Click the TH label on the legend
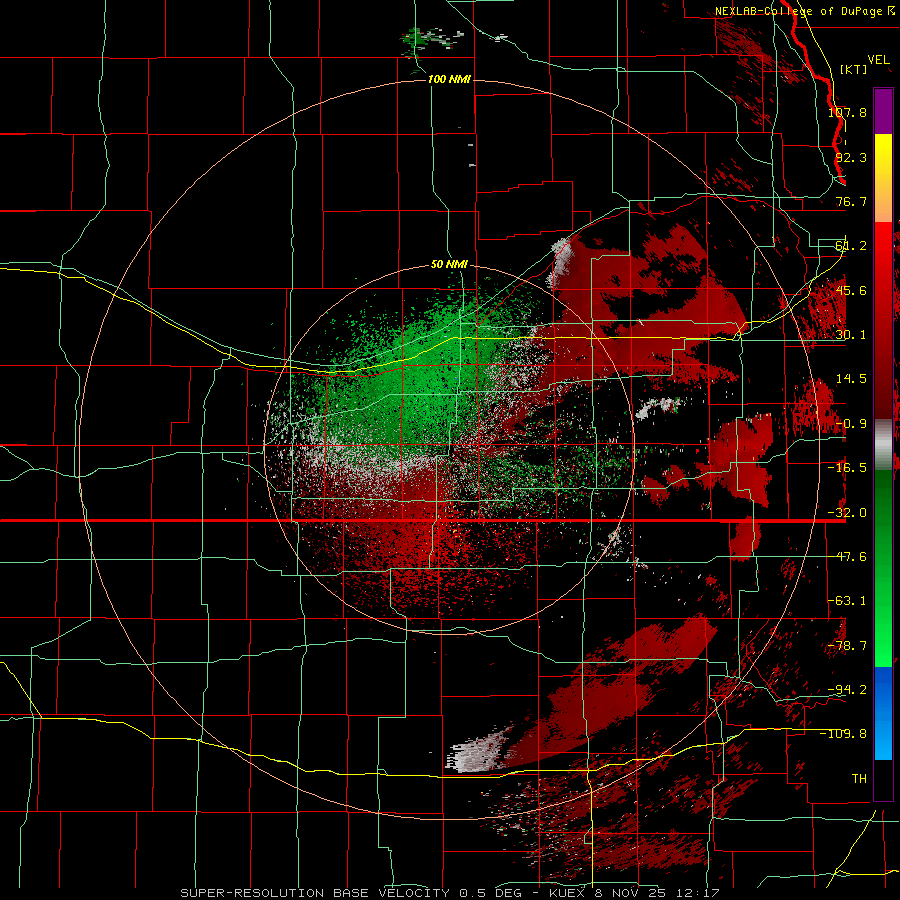 point(859,779)
